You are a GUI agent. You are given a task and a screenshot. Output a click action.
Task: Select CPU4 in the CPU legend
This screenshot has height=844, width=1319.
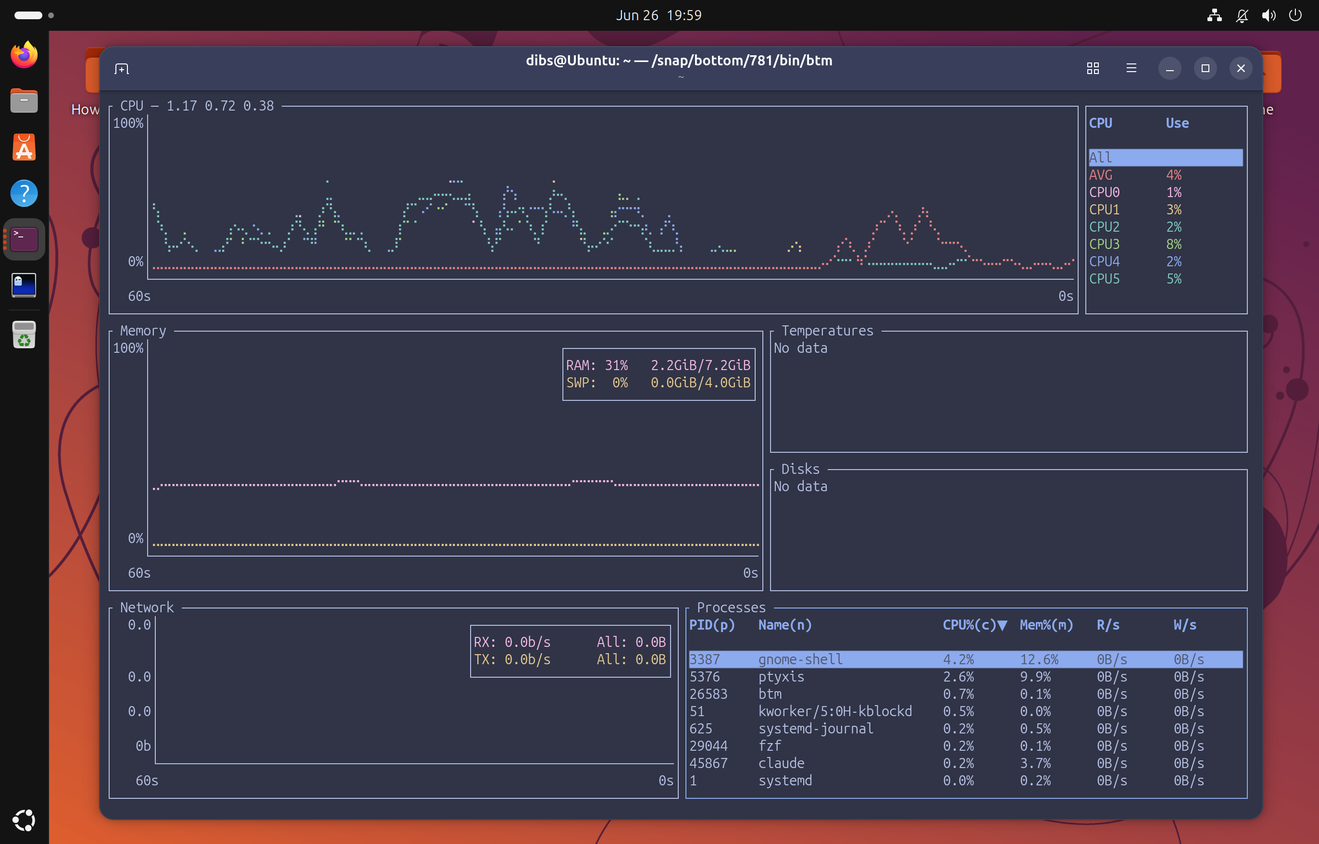(x=1166, y=261)
